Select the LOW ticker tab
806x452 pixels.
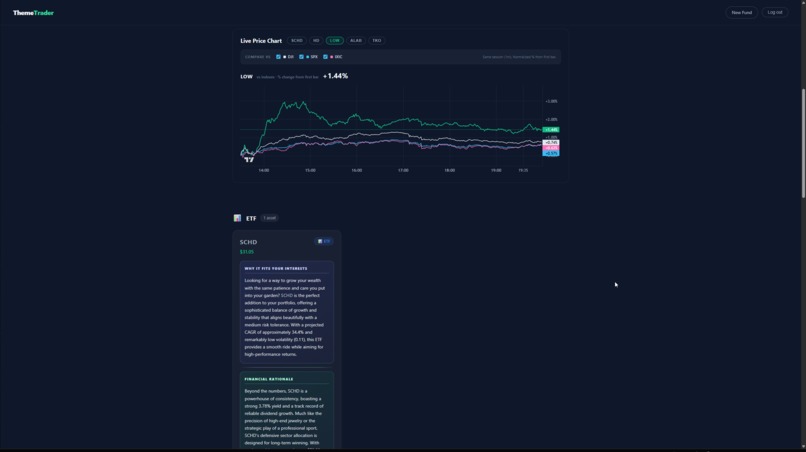pyautogui.click(x=335, y=40)
